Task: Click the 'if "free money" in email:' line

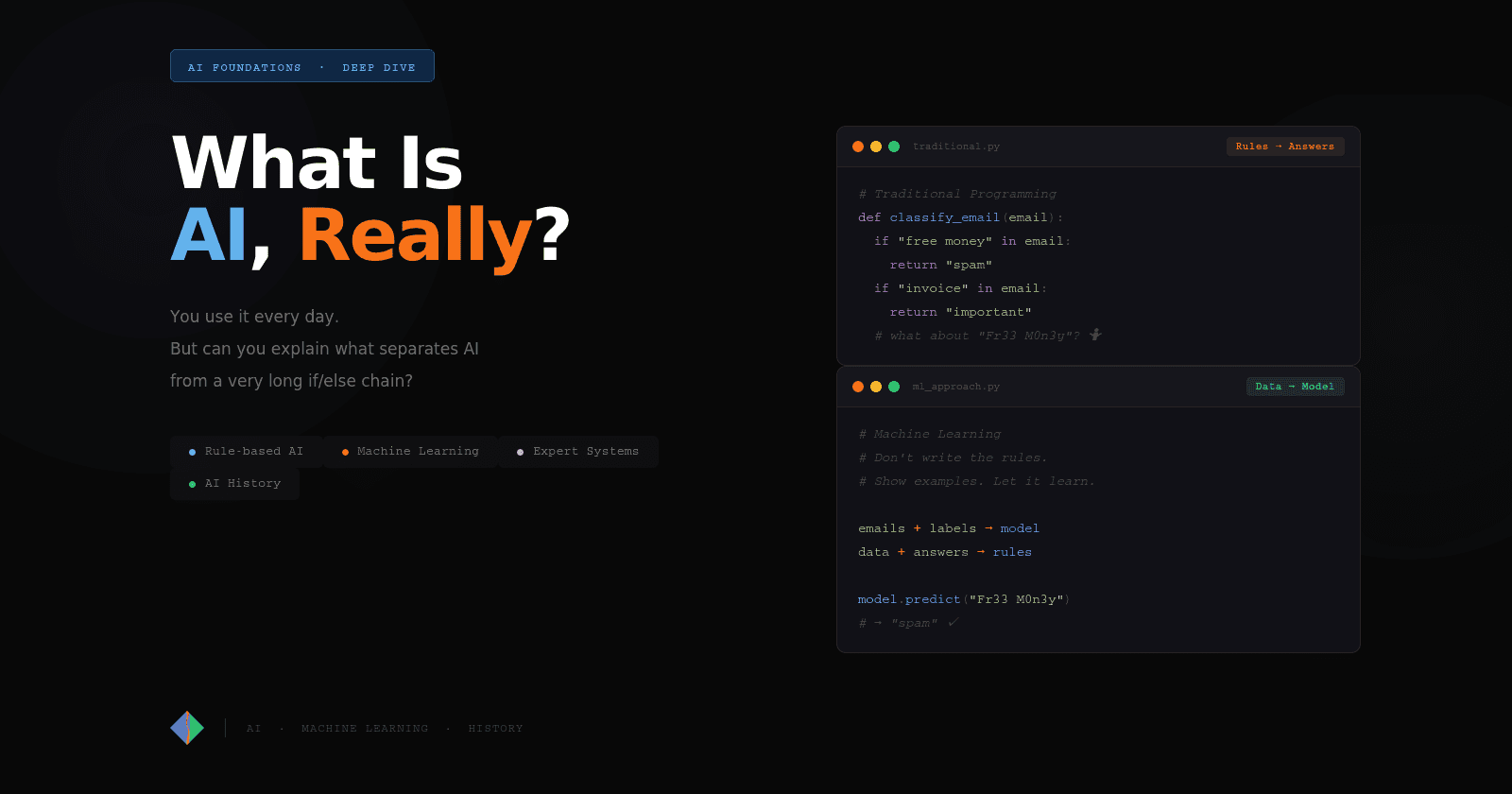Action: tap(972, 241)
